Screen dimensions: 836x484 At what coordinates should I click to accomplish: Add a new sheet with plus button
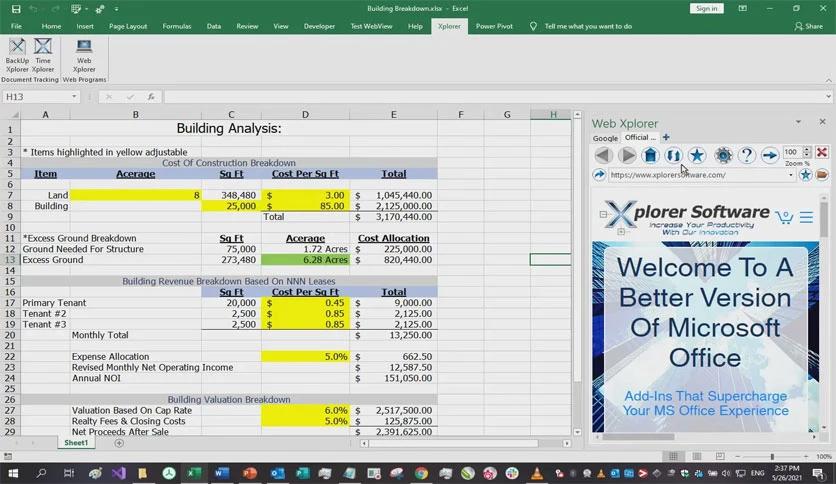click(x=119, y=443)
